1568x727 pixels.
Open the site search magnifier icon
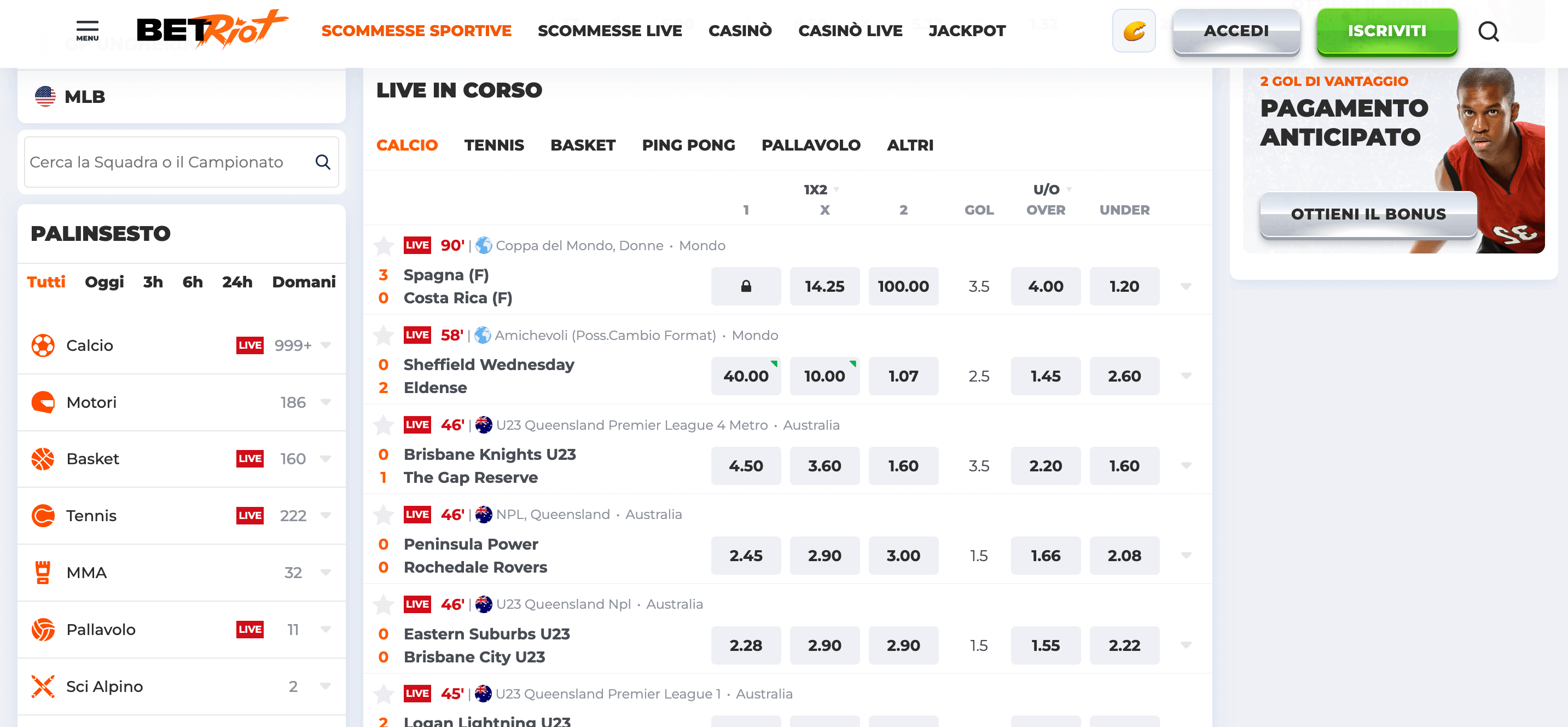[1489, 32]
